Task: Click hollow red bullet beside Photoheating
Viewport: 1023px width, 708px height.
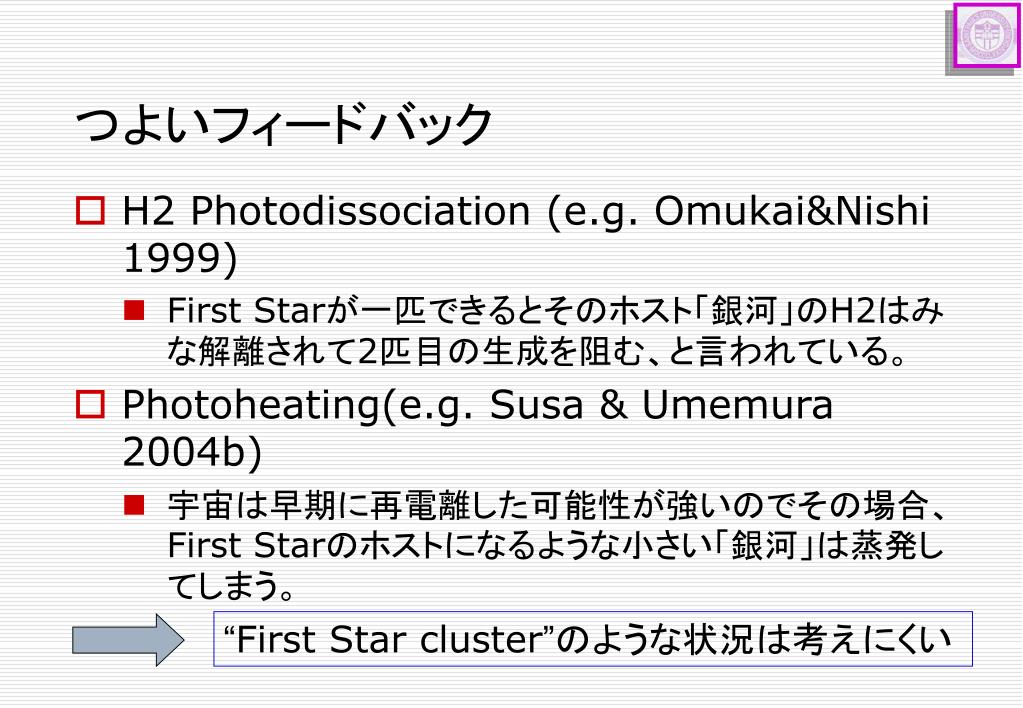Action: 90,405
